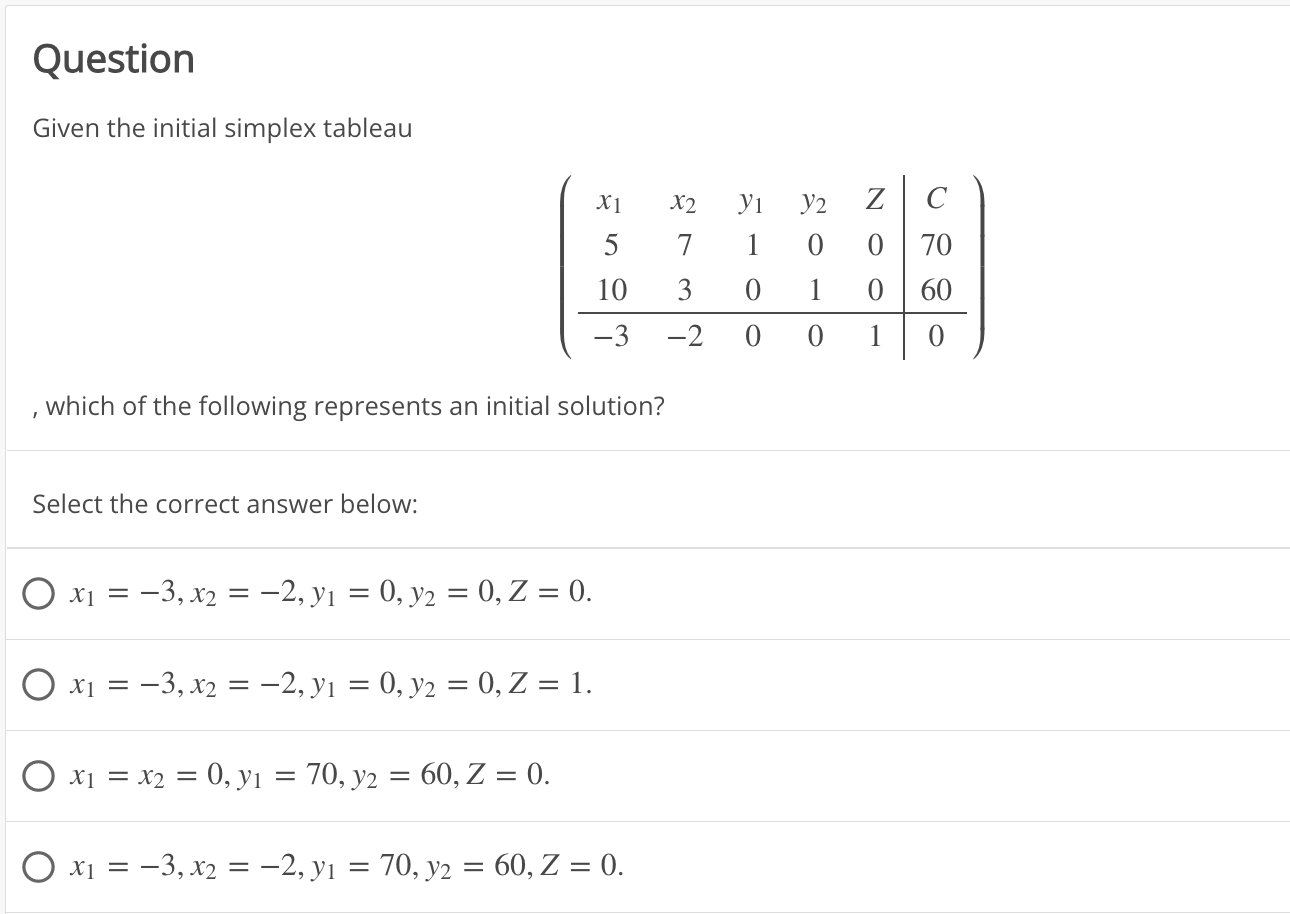
Task: Click the x1 column header in the matrix
Action: 608,200
